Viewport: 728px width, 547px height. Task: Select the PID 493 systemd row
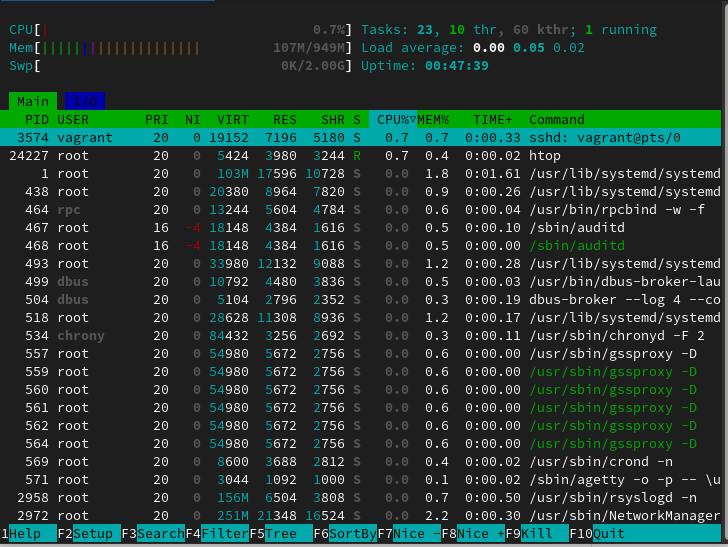[360, 264]
